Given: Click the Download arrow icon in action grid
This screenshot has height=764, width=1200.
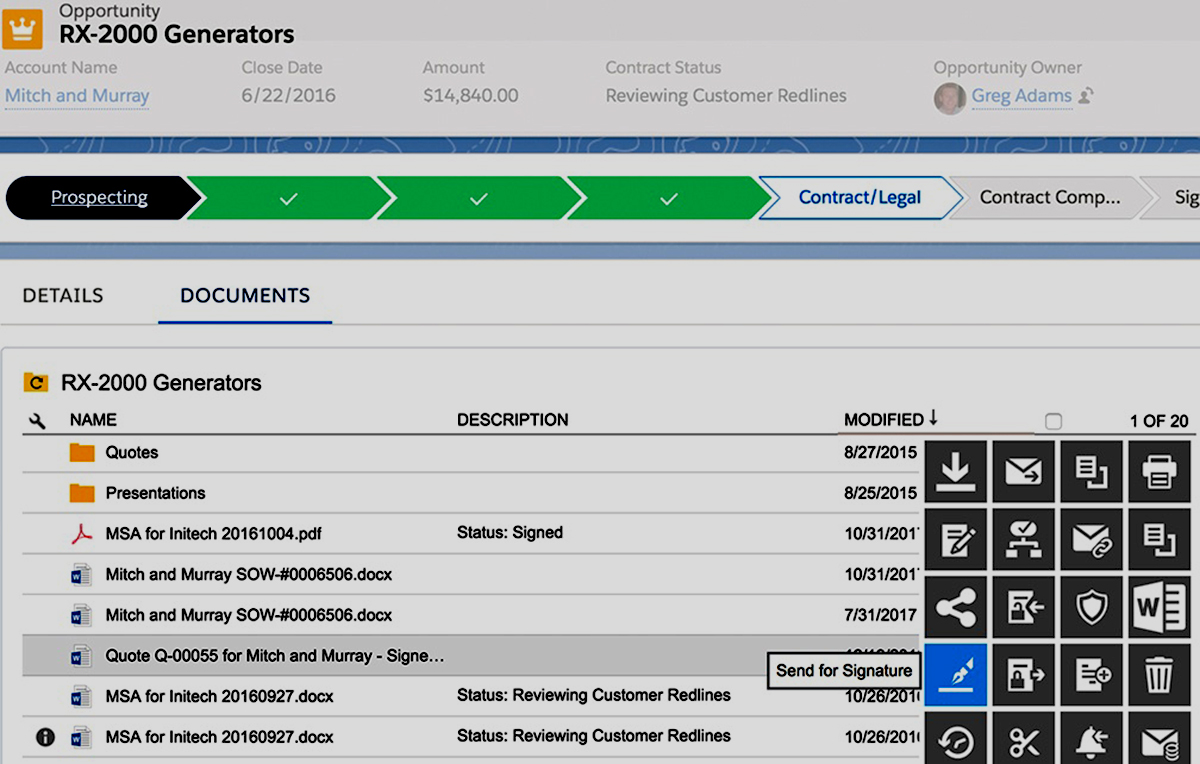Looking at the screenshot, I should coord(955,471).
